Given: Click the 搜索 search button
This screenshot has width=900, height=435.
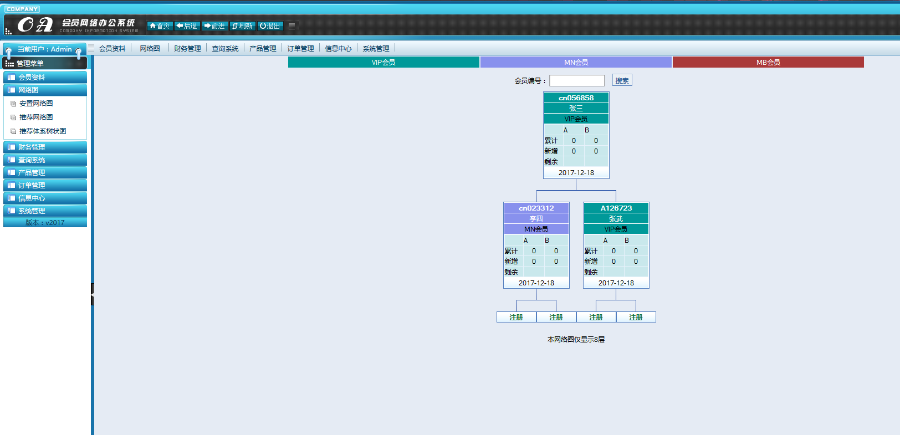Looking at the screenshot, I should point(622,81).
